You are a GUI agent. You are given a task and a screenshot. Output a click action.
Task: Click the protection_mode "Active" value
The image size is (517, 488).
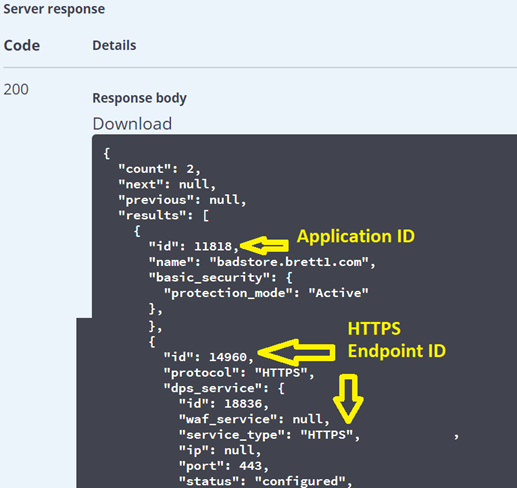click(x=338, y=293)
